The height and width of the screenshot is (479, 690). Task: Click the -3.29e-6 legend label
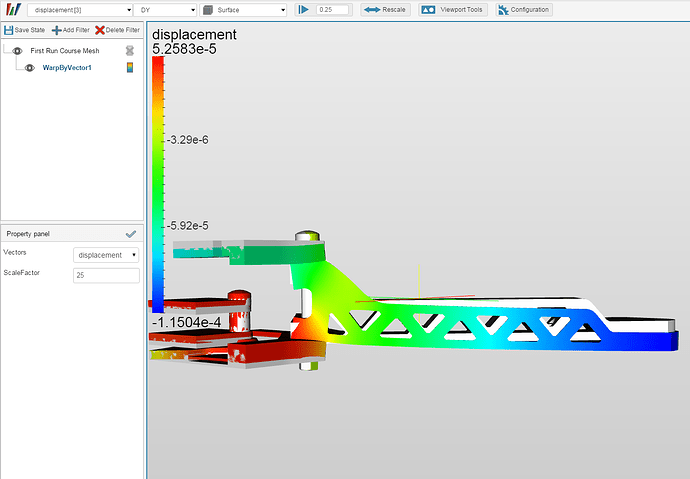tap(187, 140)
